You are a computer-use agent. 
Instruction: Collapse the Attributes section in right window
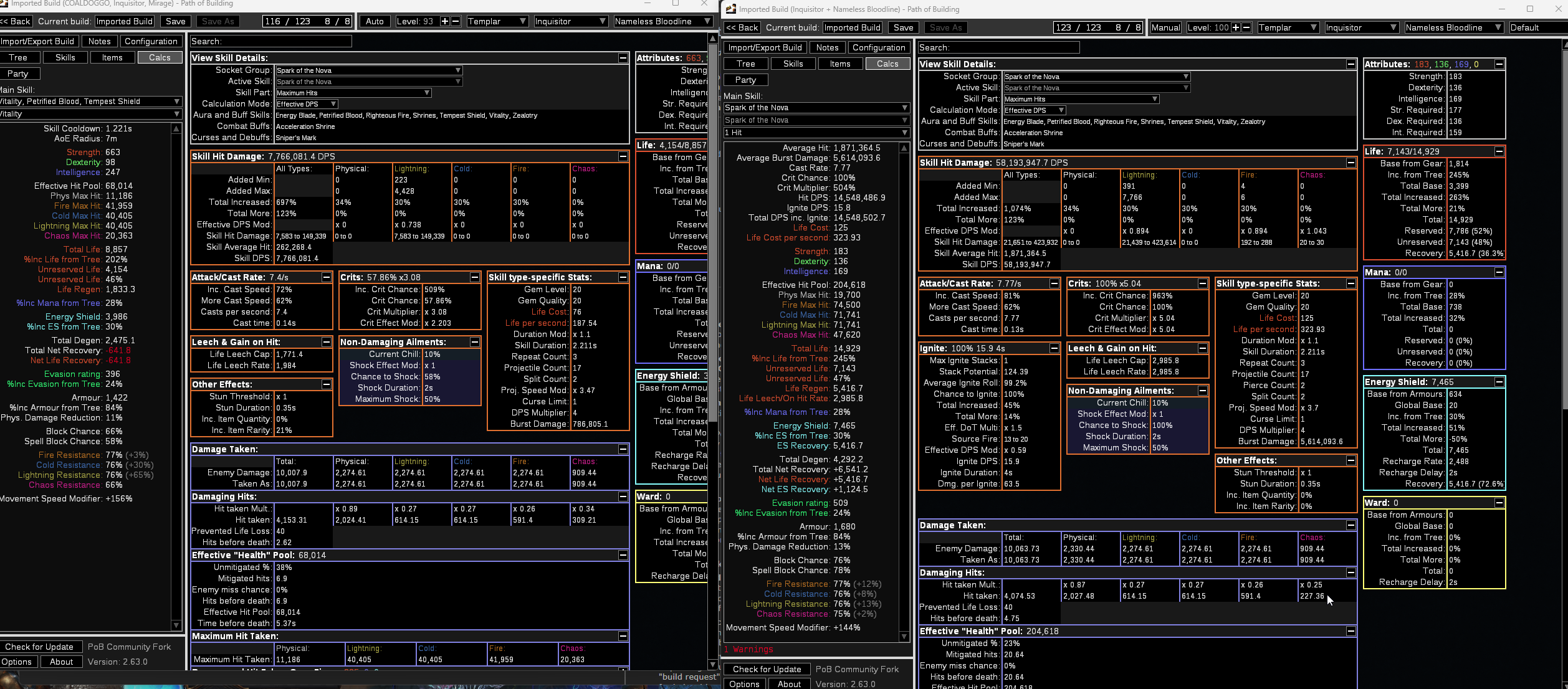pos(1499,64)
